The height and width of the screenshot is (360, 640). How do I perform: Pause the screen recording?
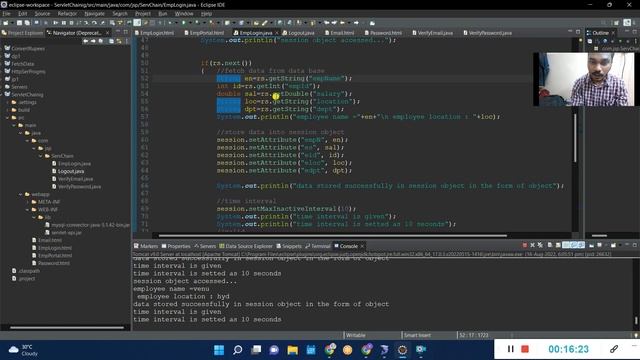click(511, 349)
